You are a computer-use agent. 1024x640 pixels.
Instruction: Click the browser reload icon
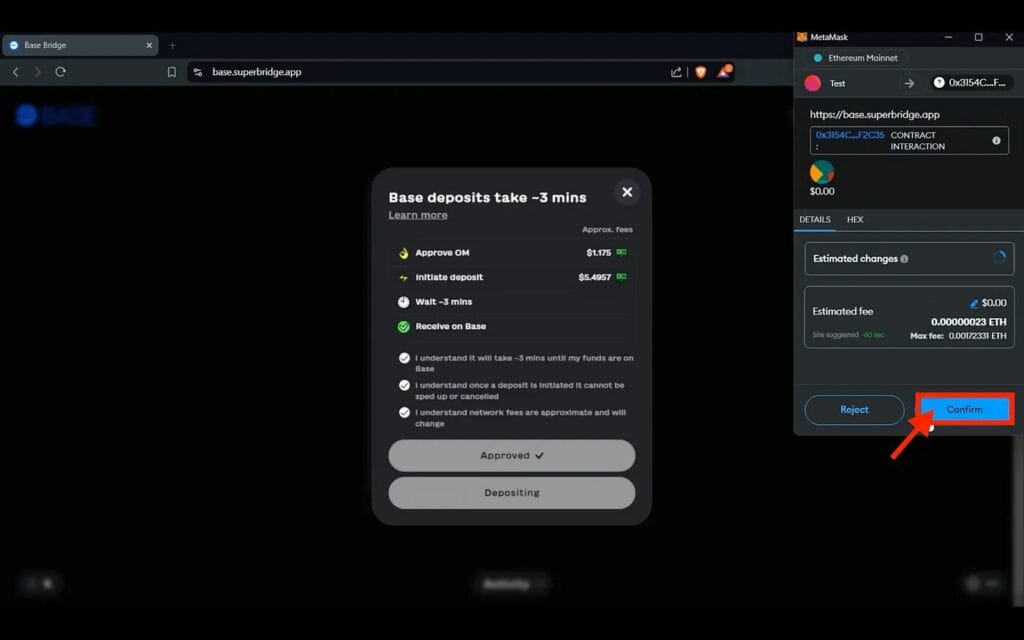point(60,72)
